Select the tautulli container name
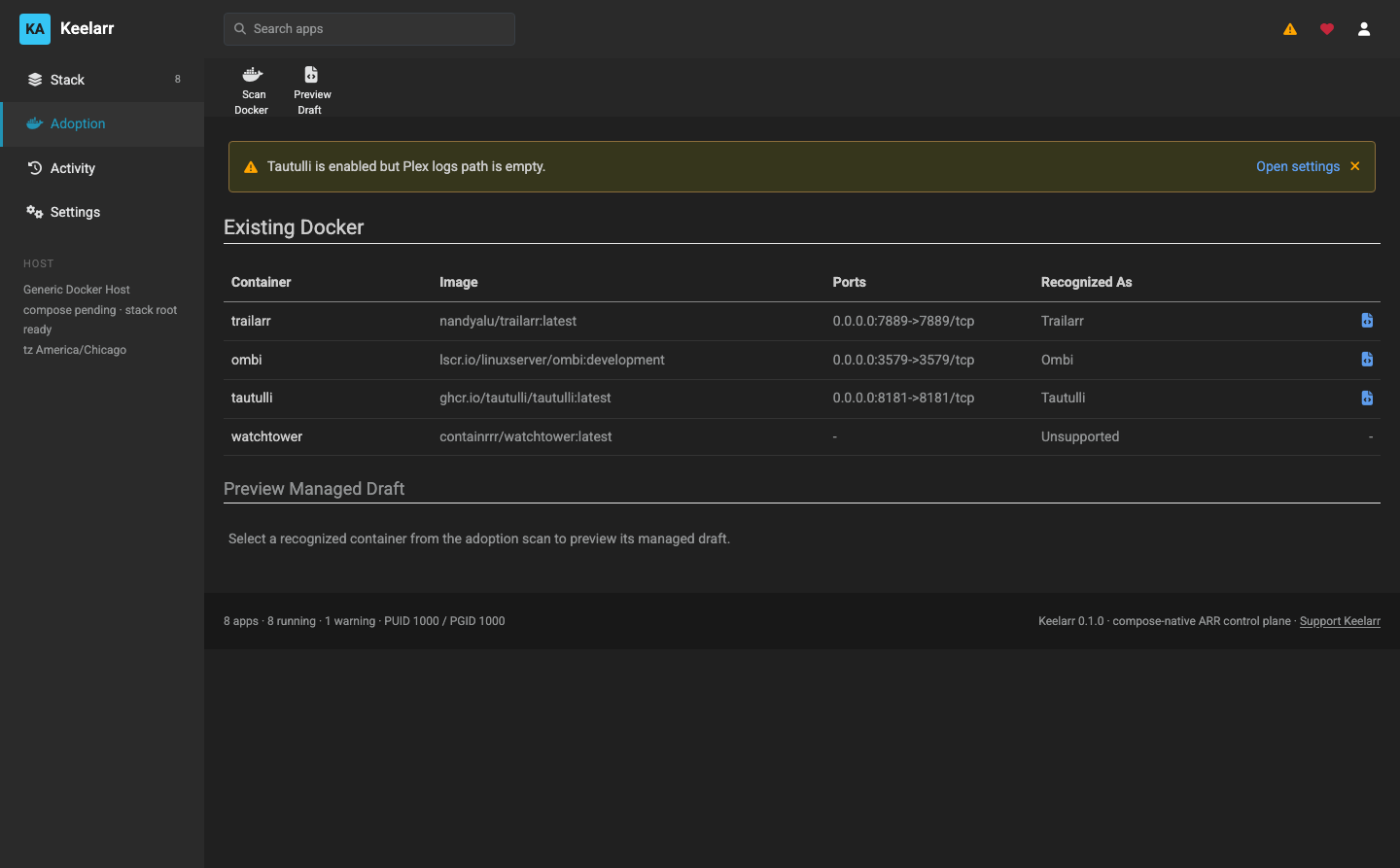 252,398
